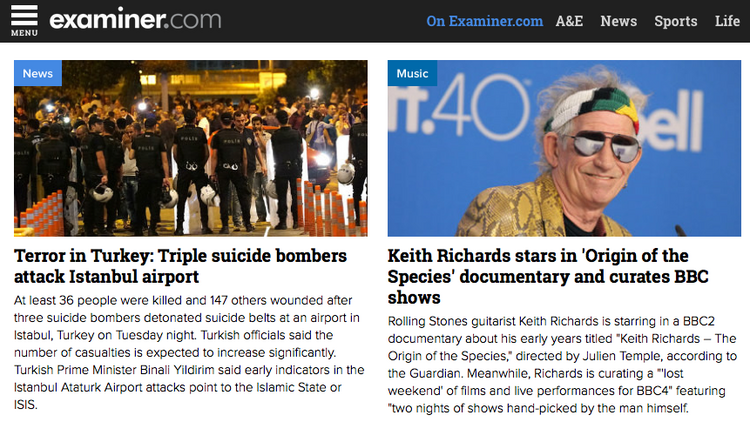Open the Sports section
The width and height of the screenshot is (750, 422).
(675, 22)
